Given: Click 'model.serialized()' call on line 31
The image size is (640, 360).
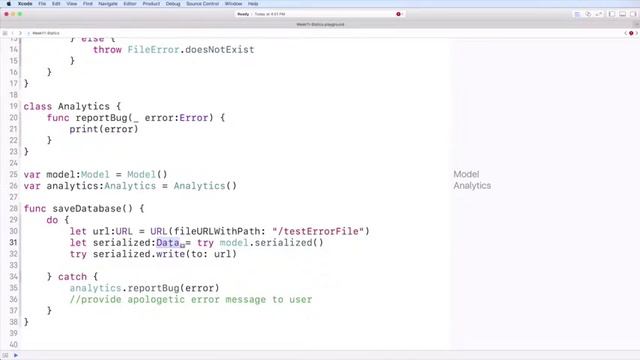Looking at the screenshot, I should 271,243.
